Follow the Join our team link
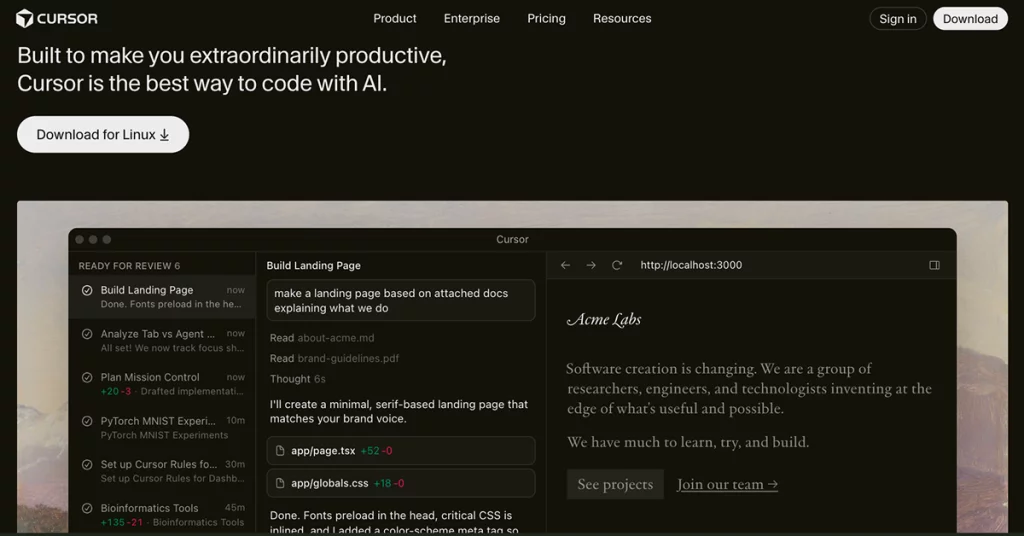The height and width of the screenshot is (536, 1024). point(727,484)
